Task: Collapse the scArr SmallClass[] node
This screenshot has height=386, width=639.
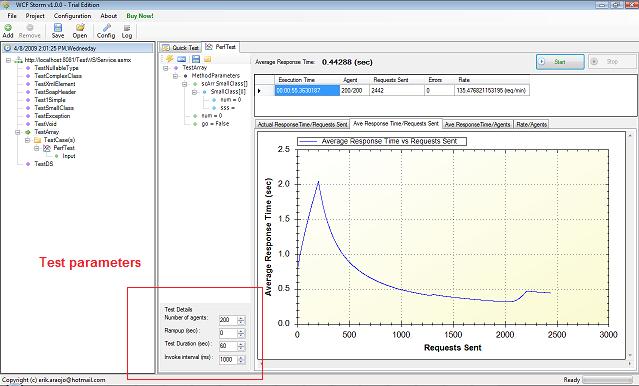Action: (185, 84)
